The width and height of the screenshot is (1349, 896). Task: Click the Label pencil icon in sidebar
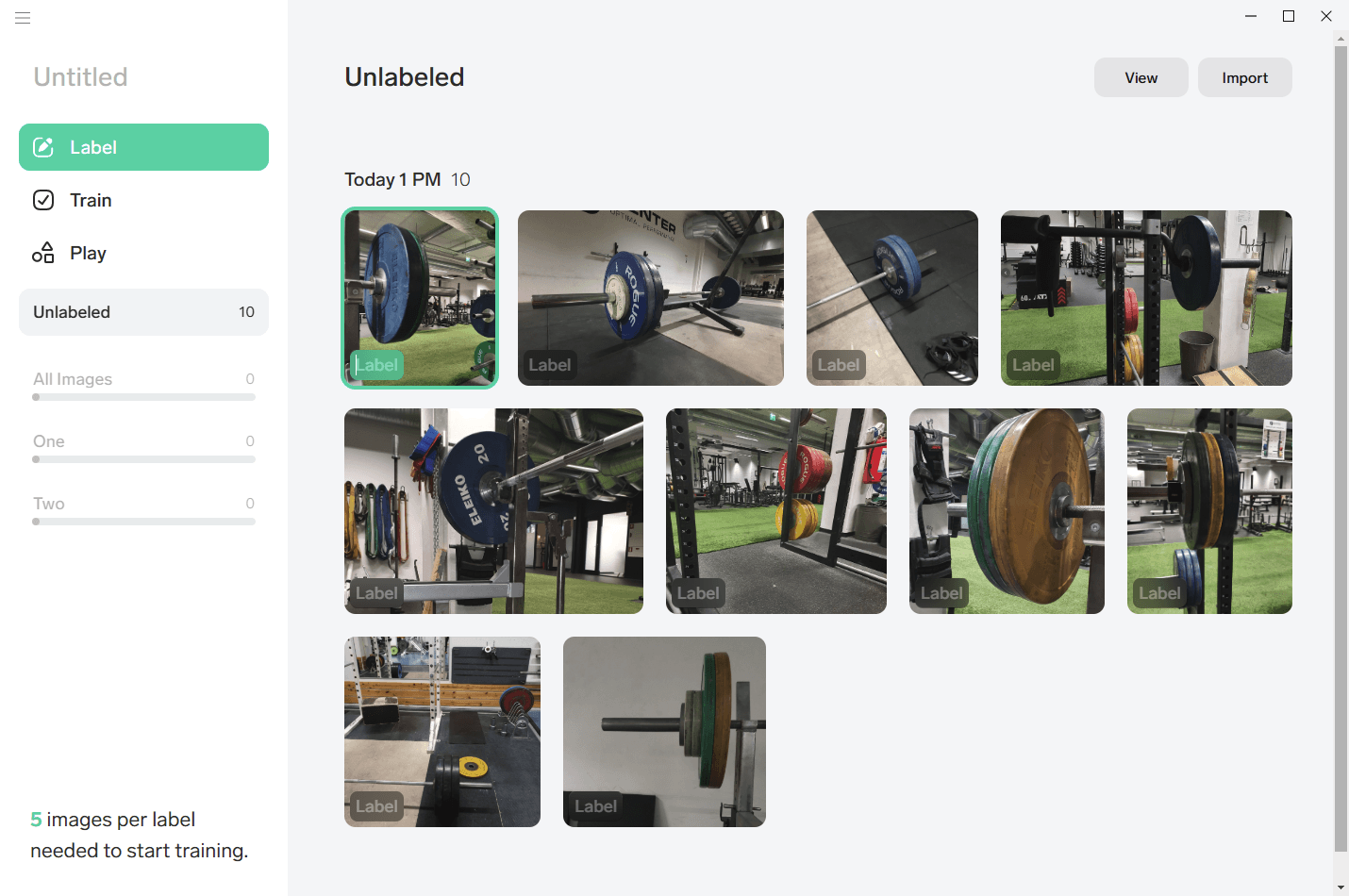pyautogui.click(x=43, y=147)
